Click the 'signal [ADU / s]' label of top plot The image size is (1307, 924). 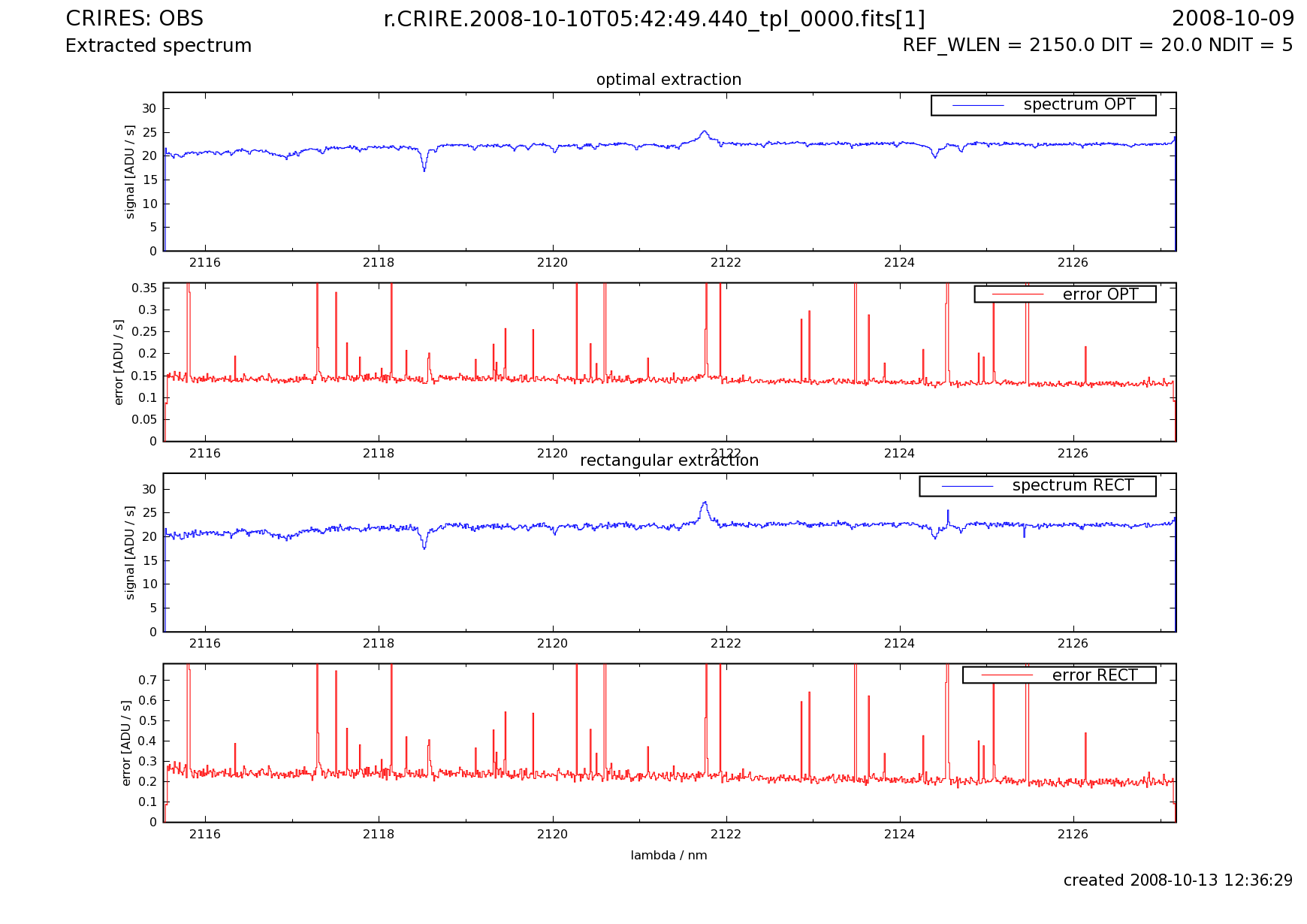pyautogui.click(x=130, y=172)
